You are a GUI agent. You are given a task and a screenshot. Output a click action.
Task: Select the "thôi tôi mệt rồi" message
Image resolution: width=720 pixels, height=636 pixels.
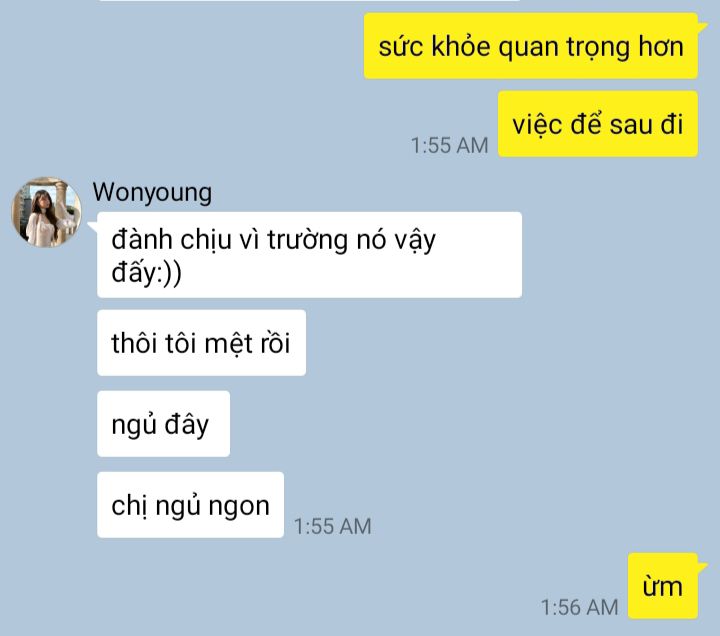pos(201,343)
